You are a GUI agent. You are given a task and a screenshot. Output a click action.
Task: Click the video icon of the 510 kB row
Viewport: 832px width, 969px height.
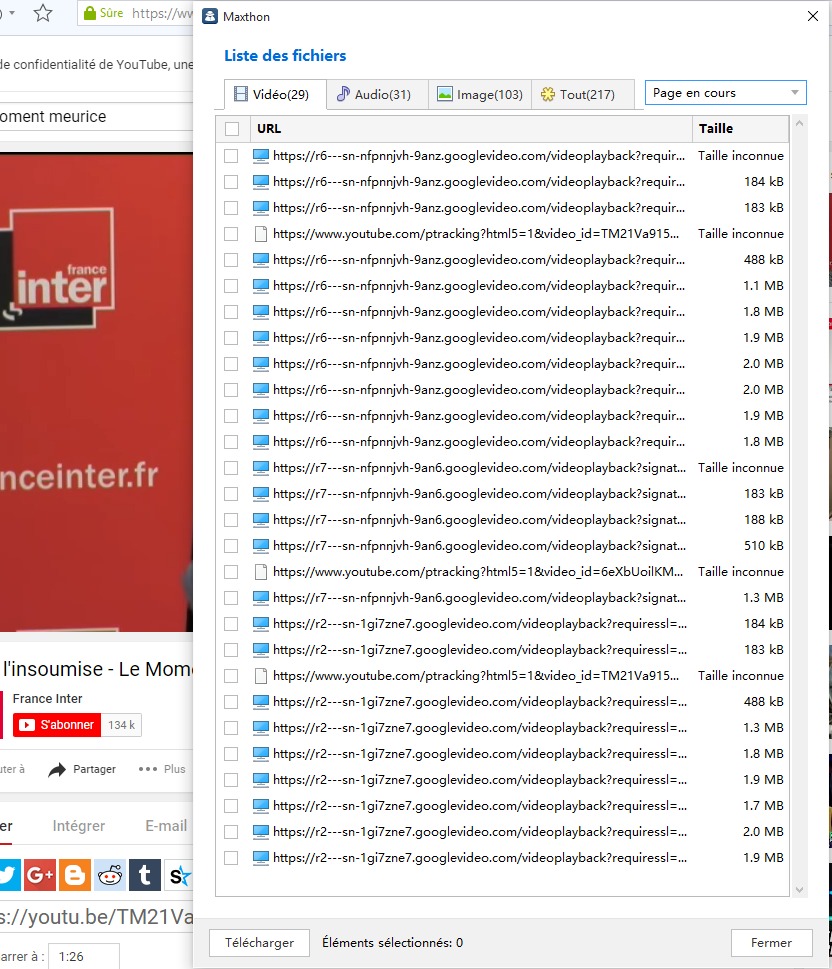tap(261, 546)
